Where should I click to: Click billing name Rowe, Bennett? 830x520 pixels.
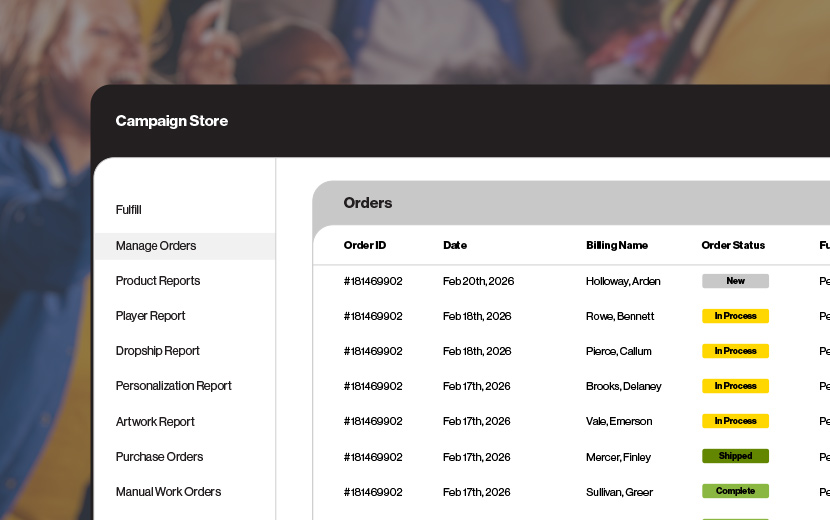(x=620, y=316)
